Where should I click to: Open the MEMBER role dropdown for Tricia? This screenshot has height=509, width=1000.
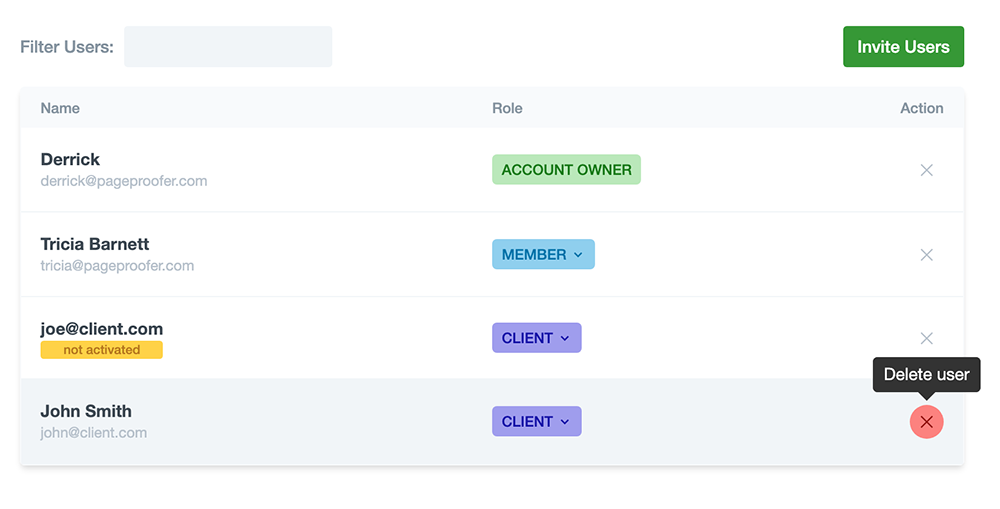[543, 255]
